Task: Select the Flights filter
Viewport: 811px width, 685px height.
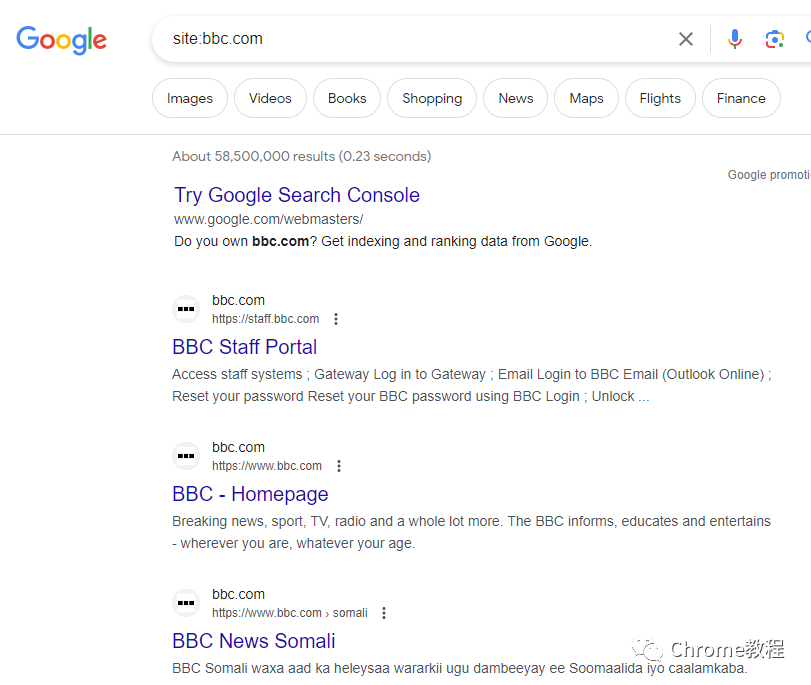Action: coord(660,98)
